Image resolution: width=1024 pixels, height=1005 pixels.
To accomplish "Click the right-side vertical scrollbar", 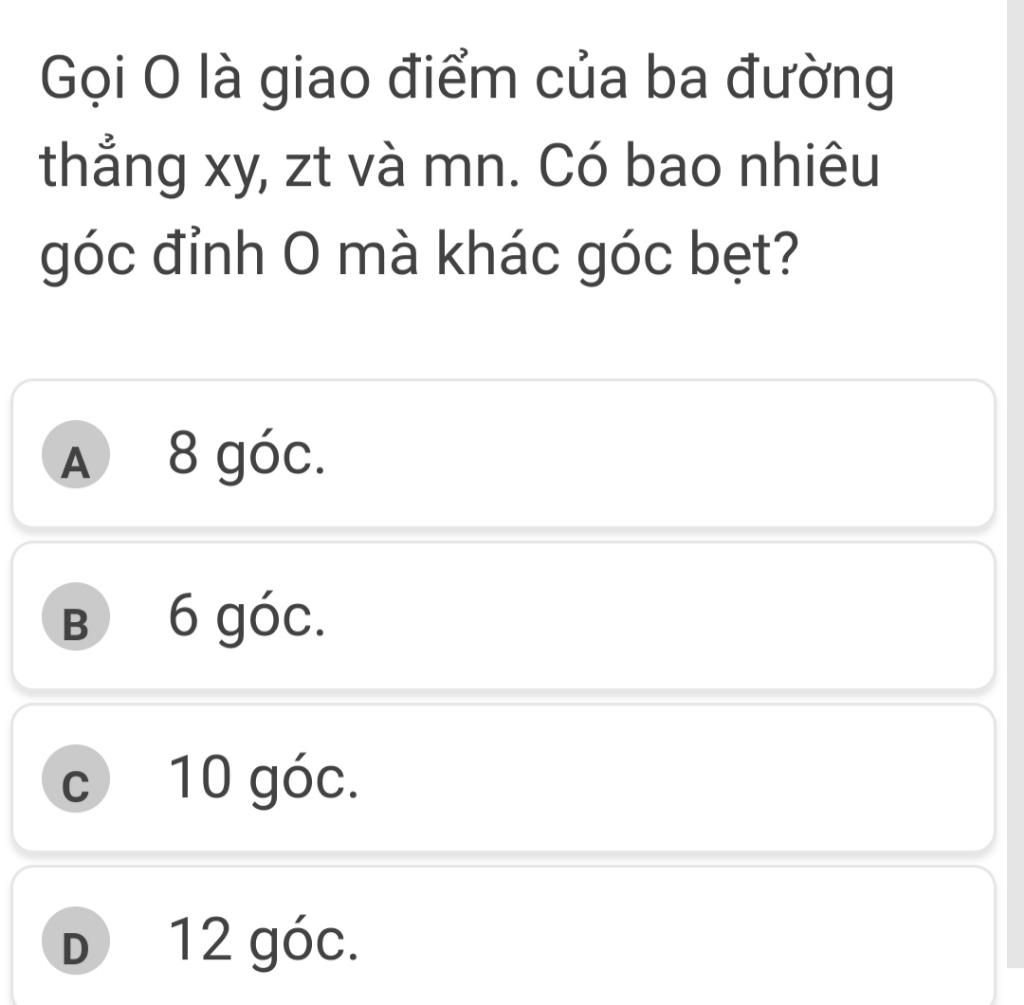I will 1016,483.
